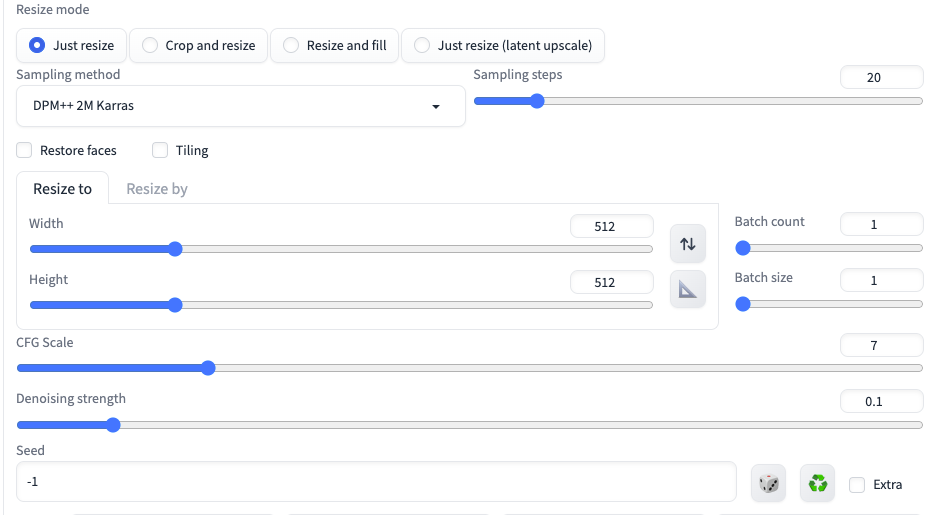Click into the Seed input box
The width and height of the screenshot is (938, 515).
376,482
